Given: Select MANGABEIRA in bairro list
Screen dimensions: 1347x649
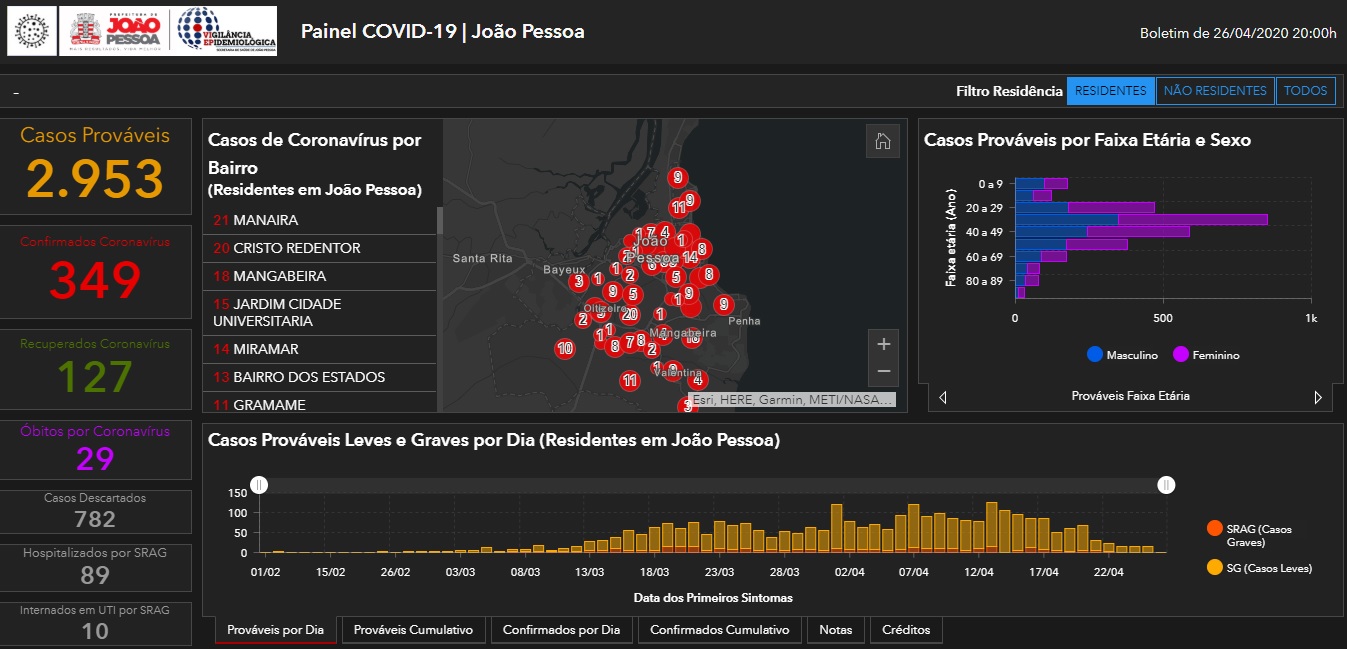Looking at the screenshot, I should (x=320, y=276).
